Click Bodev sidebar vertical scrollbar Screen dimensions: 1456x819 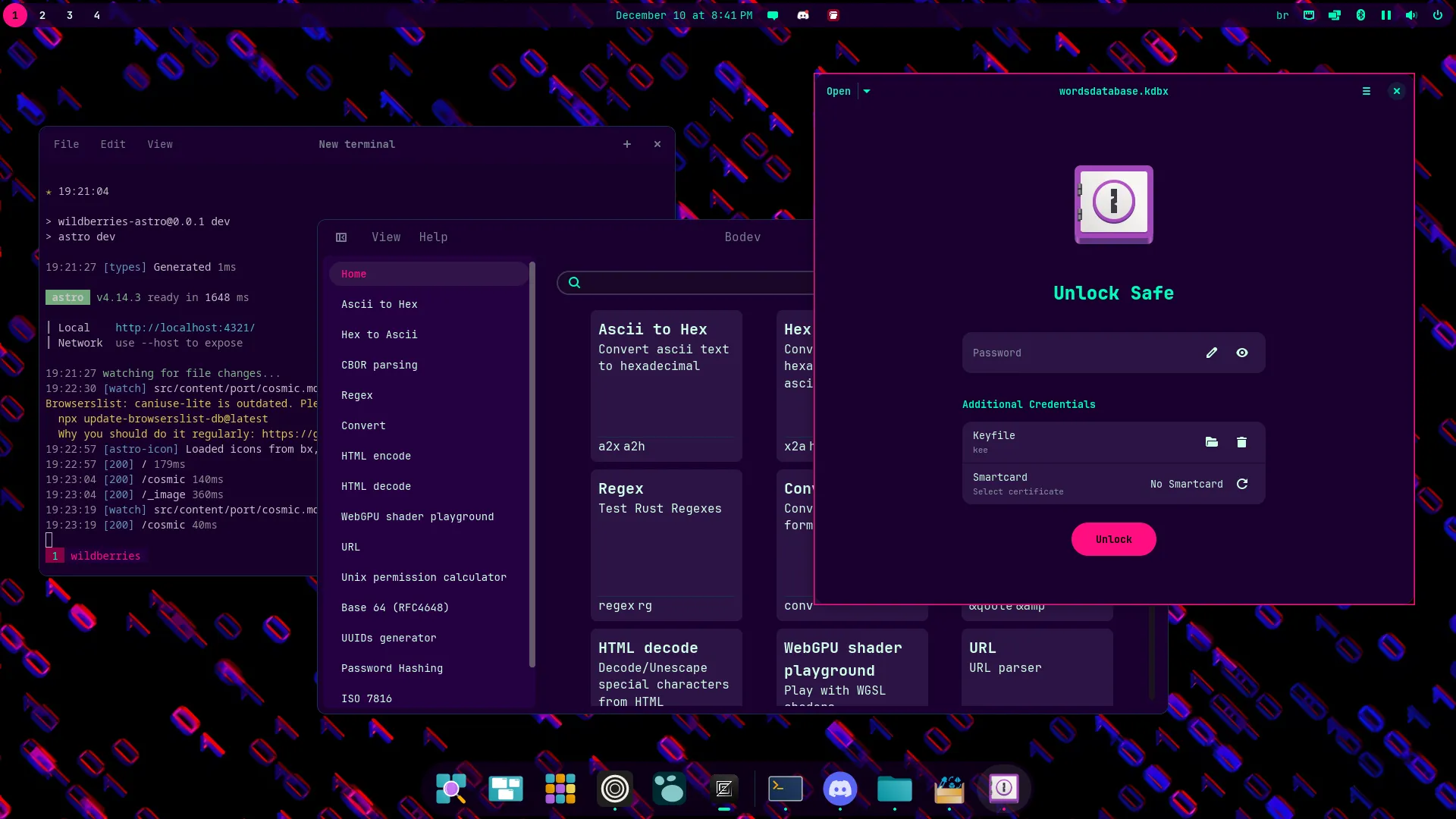532,464
